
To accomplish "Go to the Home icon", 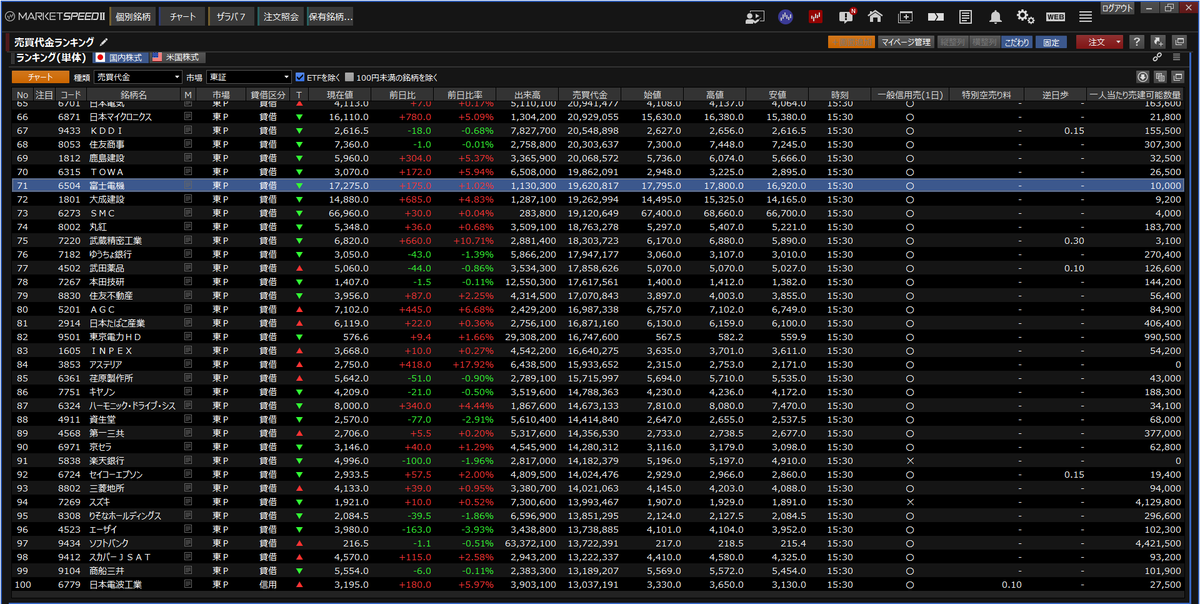I will [875, 17].
